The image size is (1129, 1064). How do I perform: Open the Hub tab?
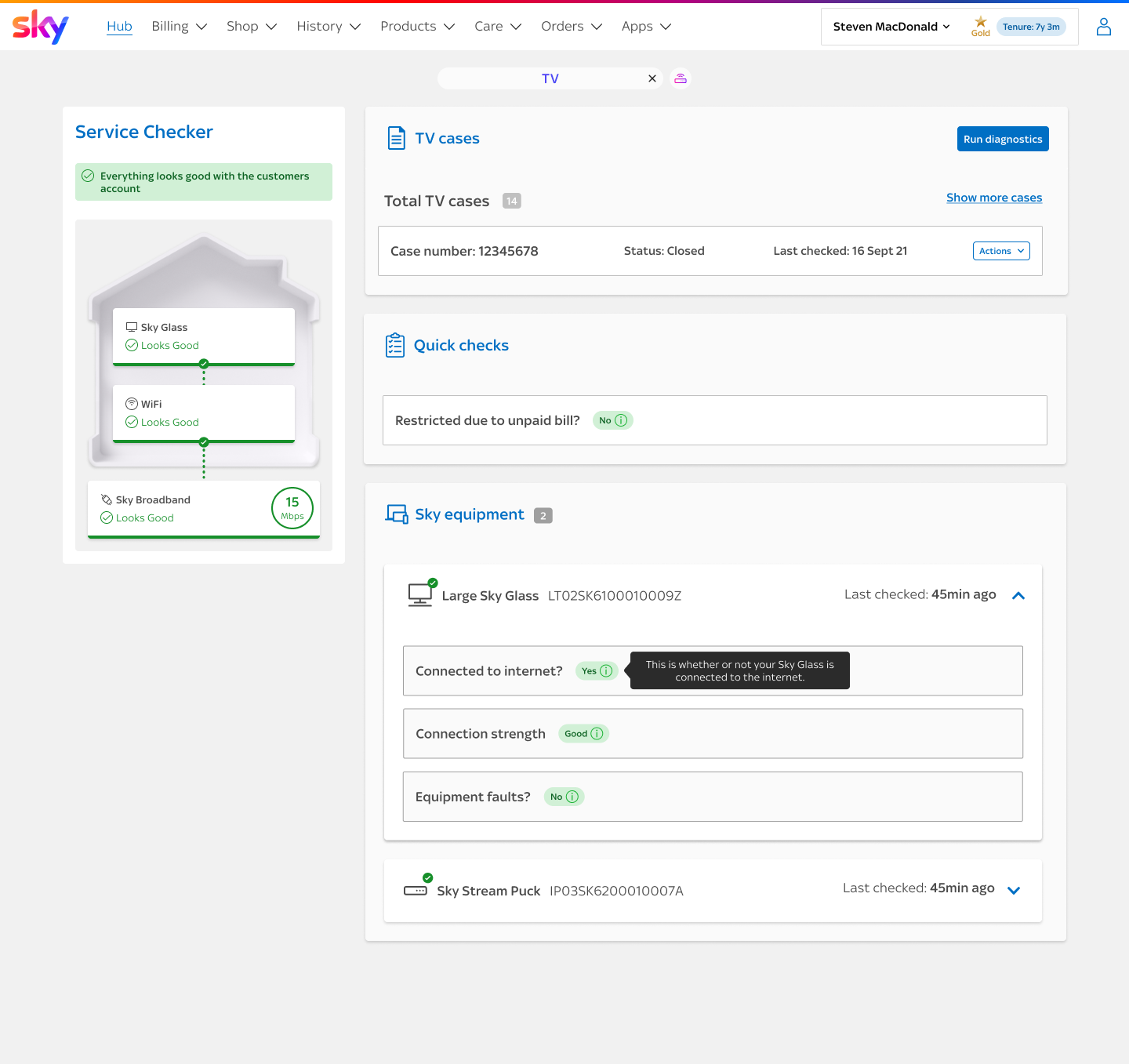(x=119, y=26)
